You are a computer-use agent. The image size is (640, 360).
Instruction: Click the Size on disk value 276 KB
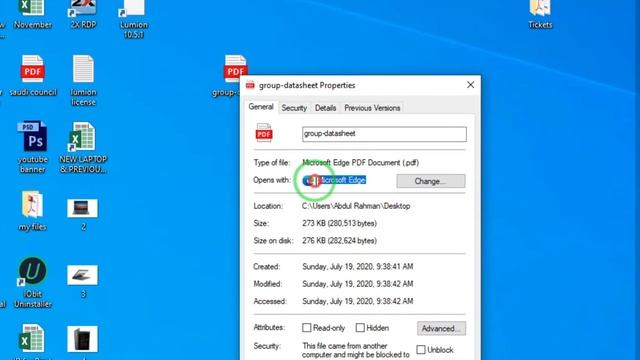(x=339, y=241)
